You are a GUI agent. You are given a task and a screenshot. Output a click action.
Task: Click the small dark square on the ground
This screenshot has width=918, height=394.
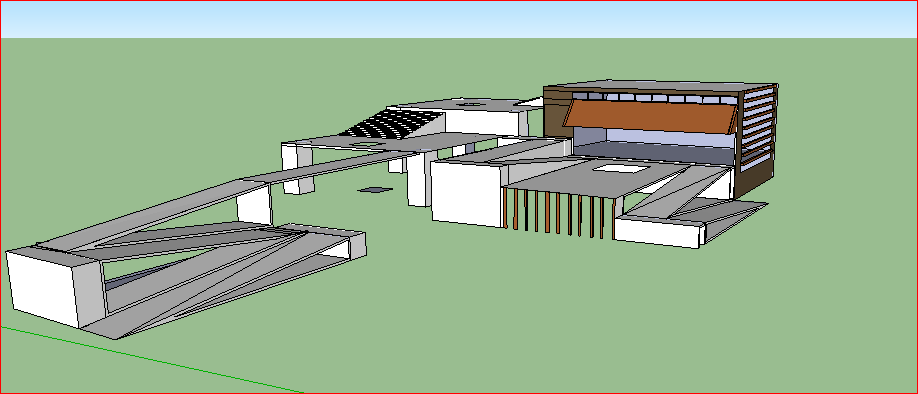click(x=375, y=189)
